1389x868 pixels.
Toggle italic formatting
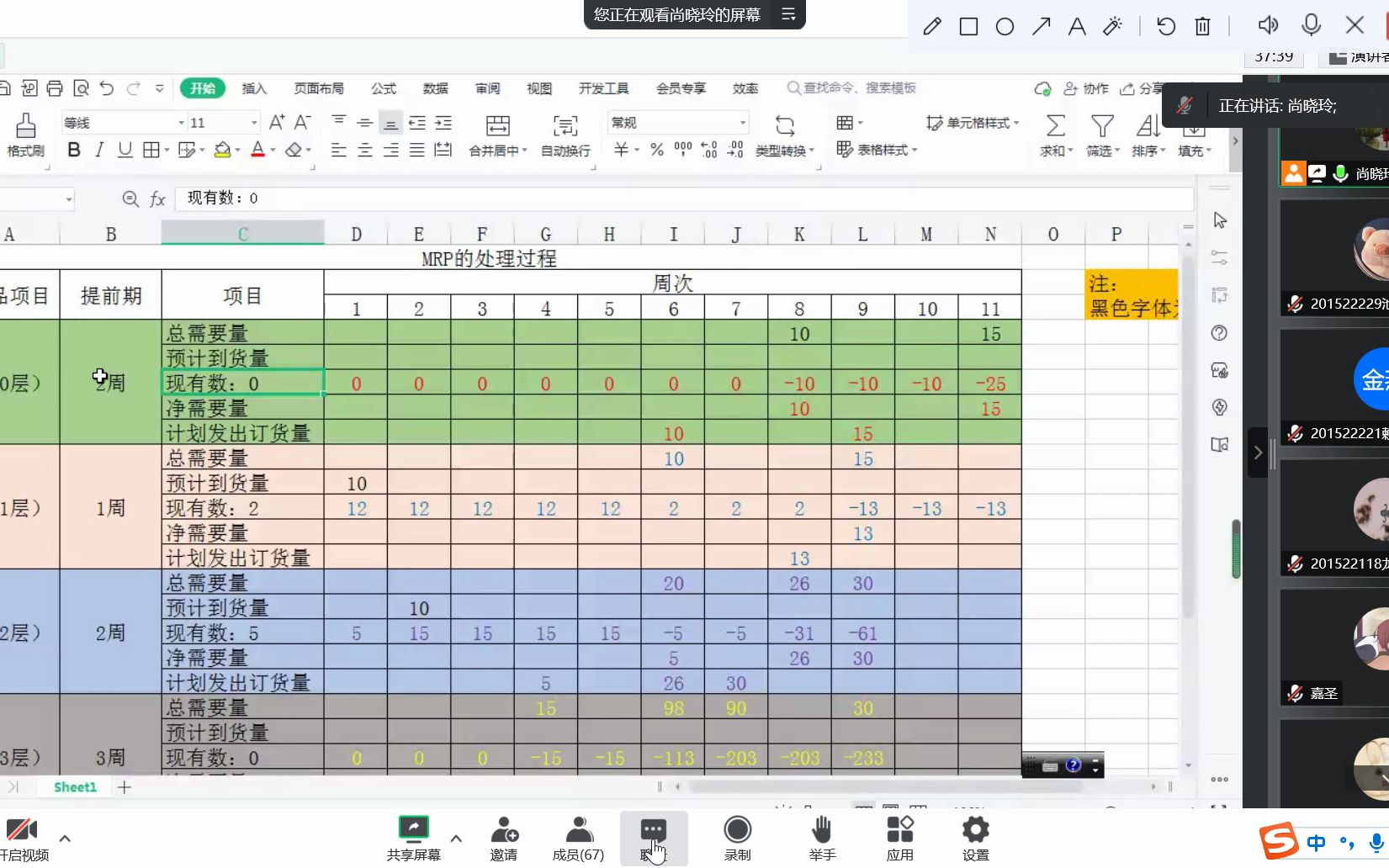point(99,150)
